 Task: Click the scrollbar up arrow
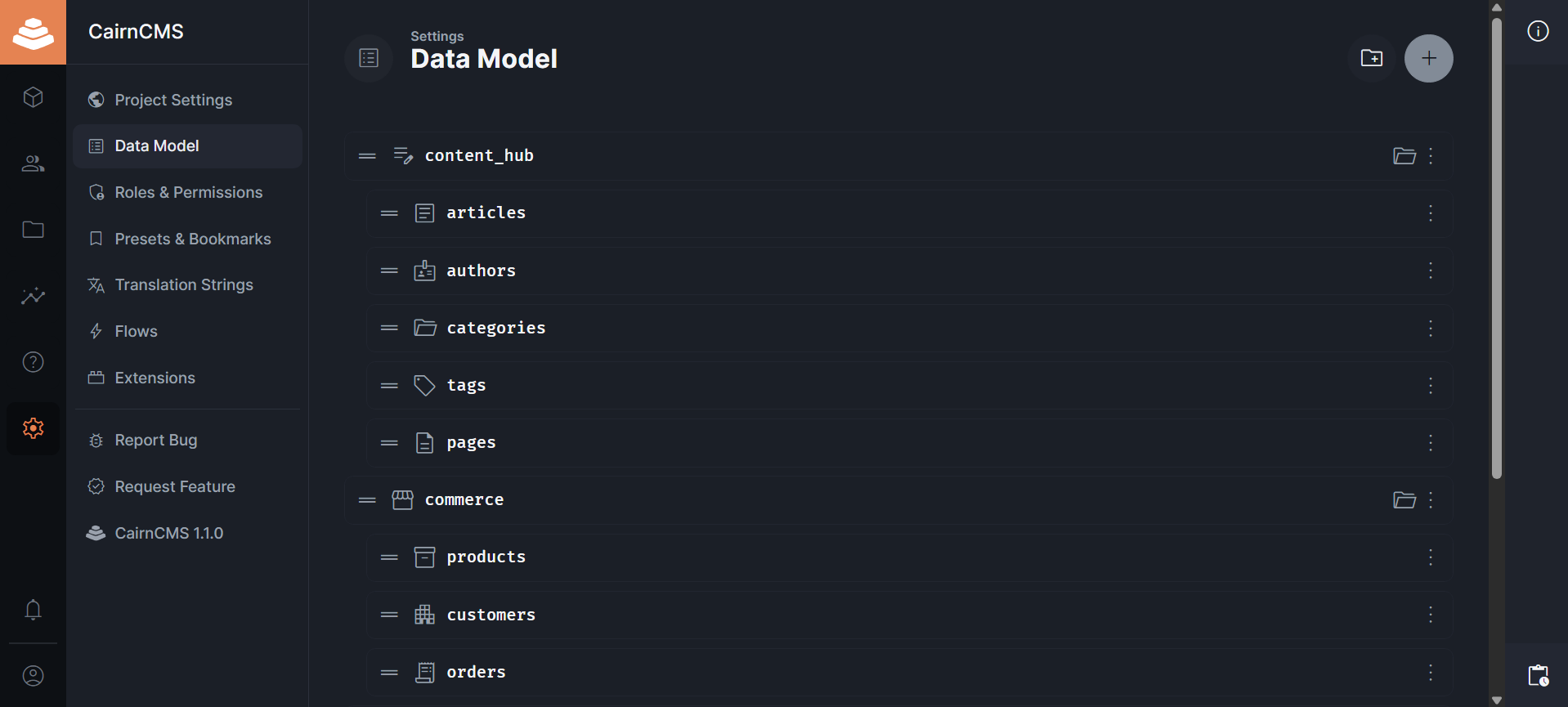pos(1497,7)
